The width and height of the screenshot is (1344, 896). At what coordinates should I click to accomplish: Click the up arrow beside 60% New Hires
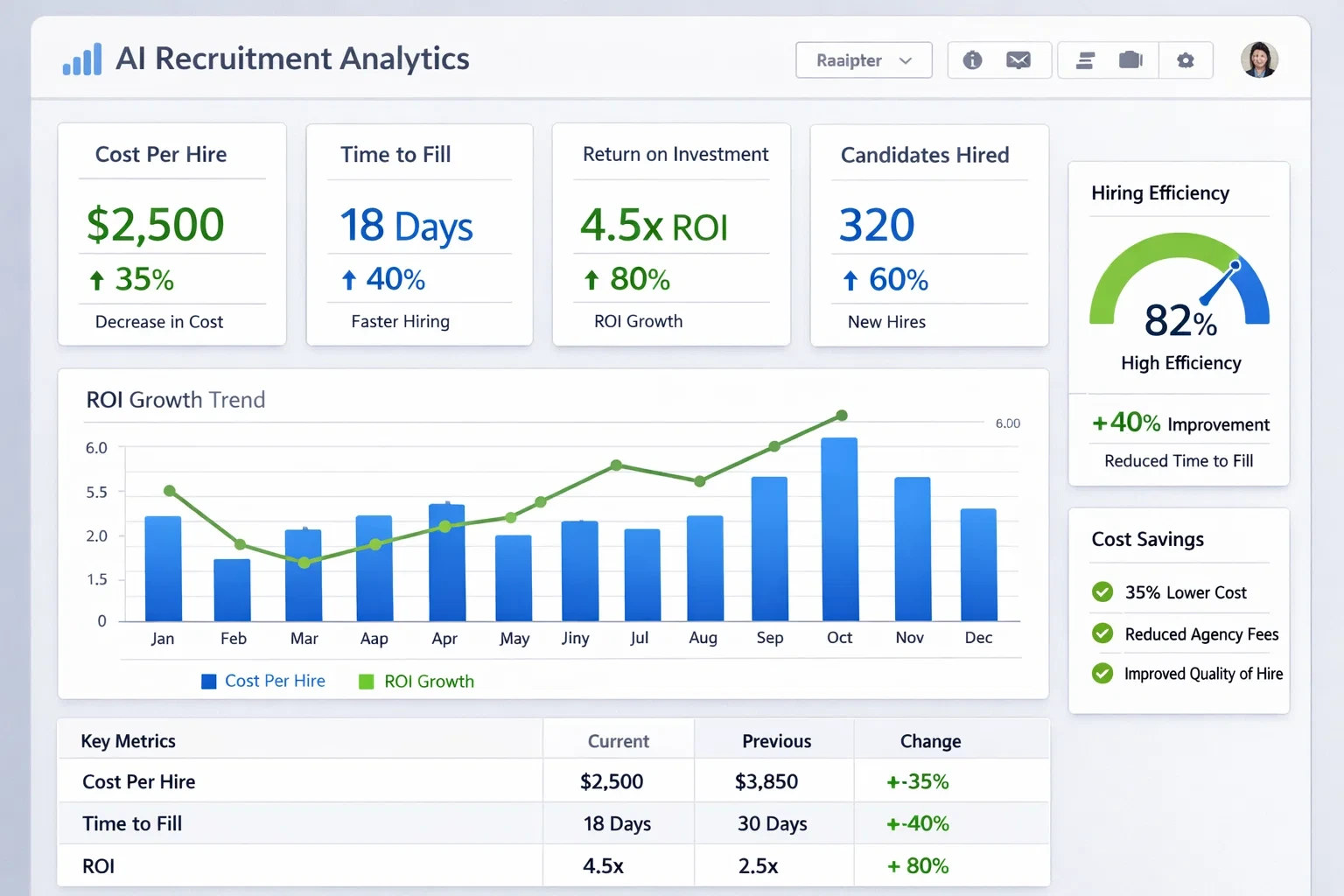(850, 280)
